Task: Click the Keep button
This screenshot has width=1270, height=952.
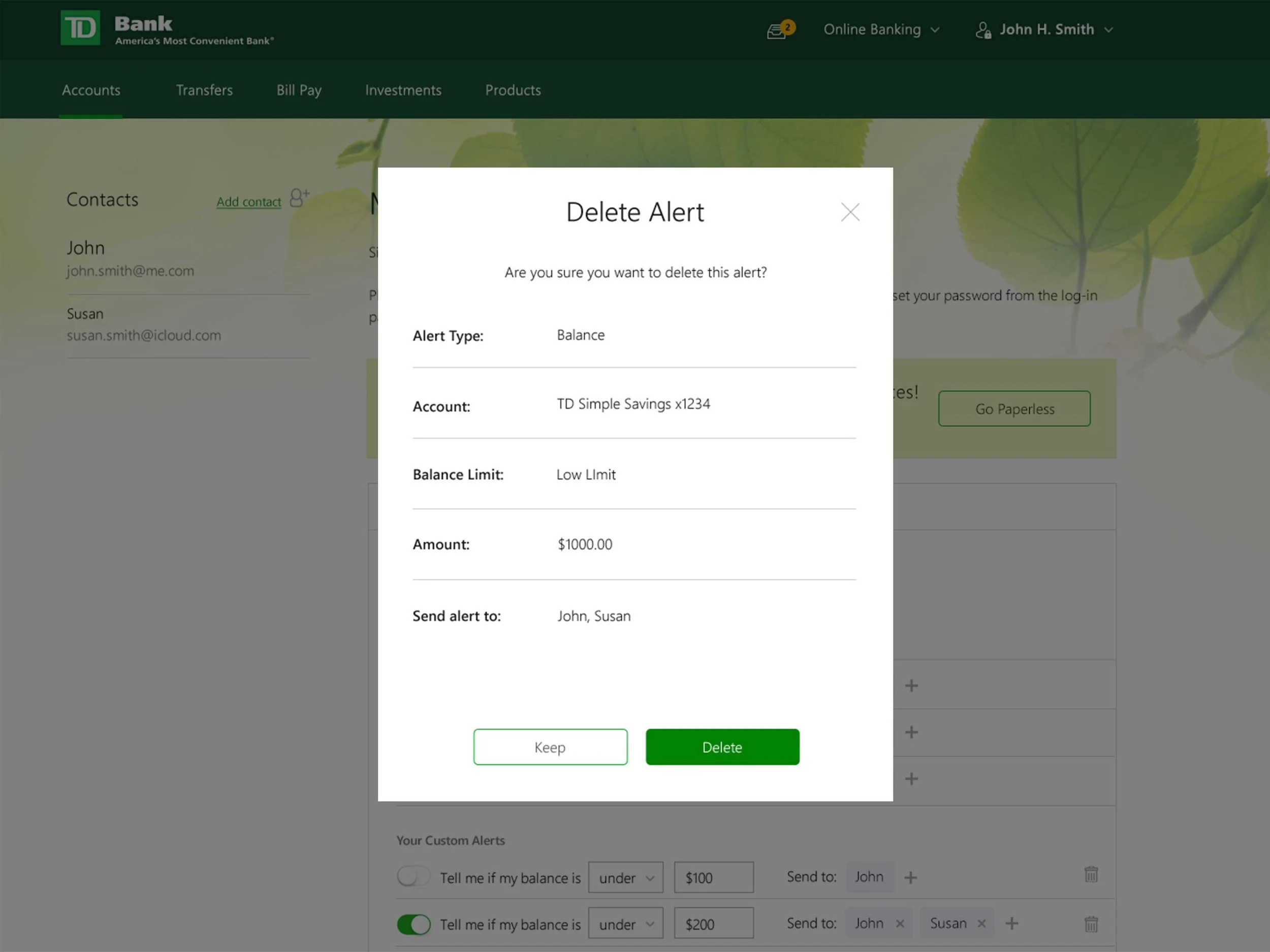Action: pyautogui.click(x=550, y=747)
